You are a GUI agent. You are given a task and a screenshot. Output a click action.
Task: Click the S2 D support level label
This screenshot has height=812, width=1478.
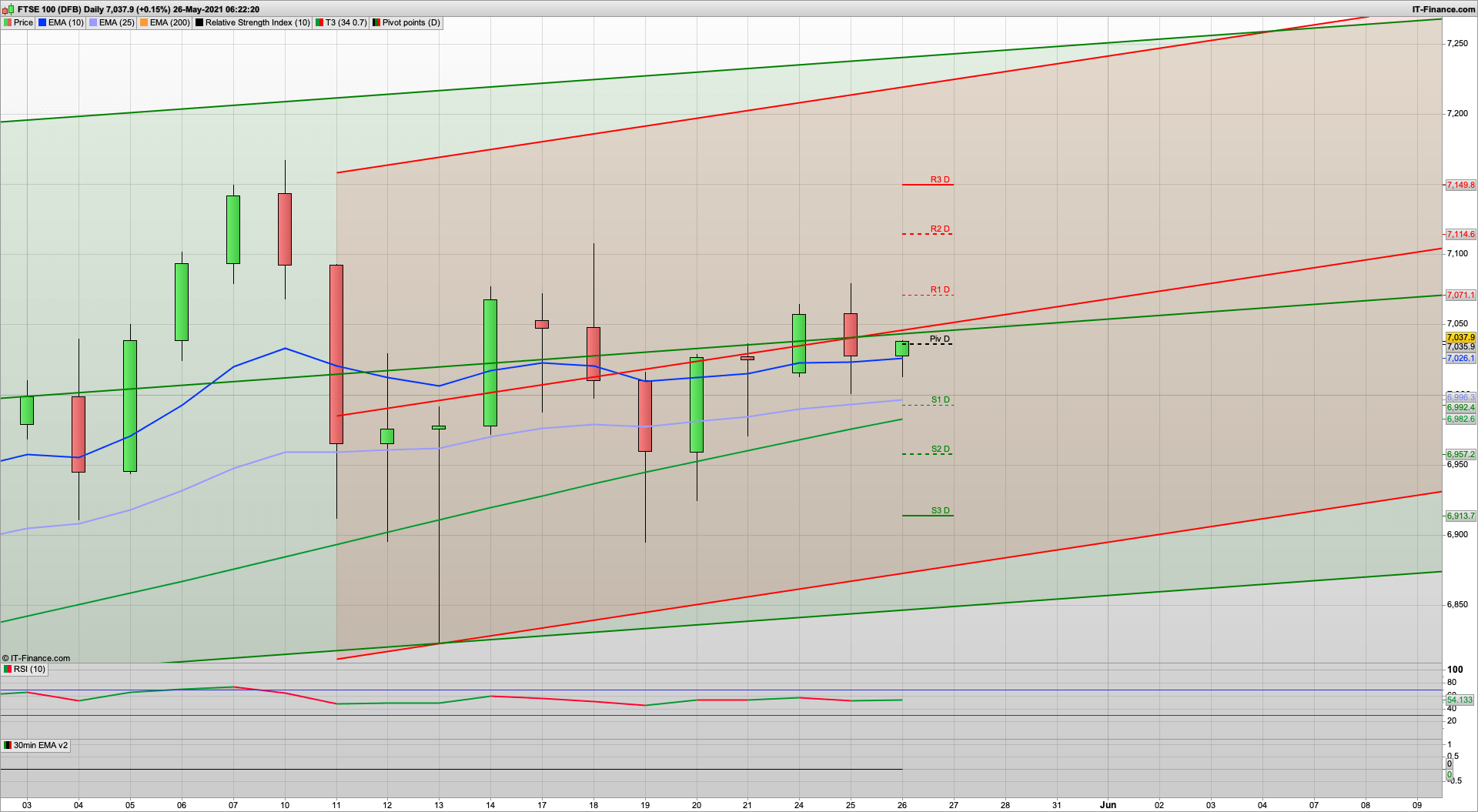[940, 449]
